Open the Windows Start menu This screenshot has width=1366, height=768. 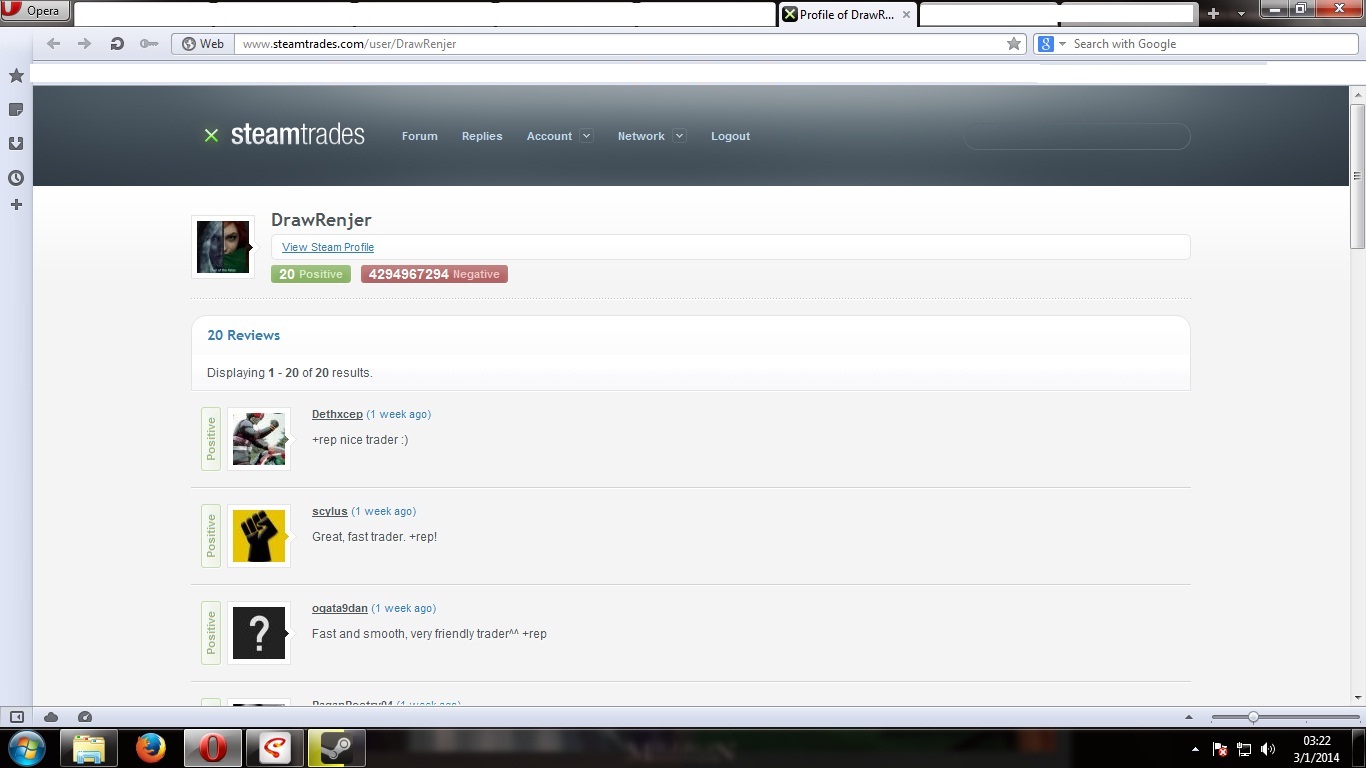tap(25, 748)
